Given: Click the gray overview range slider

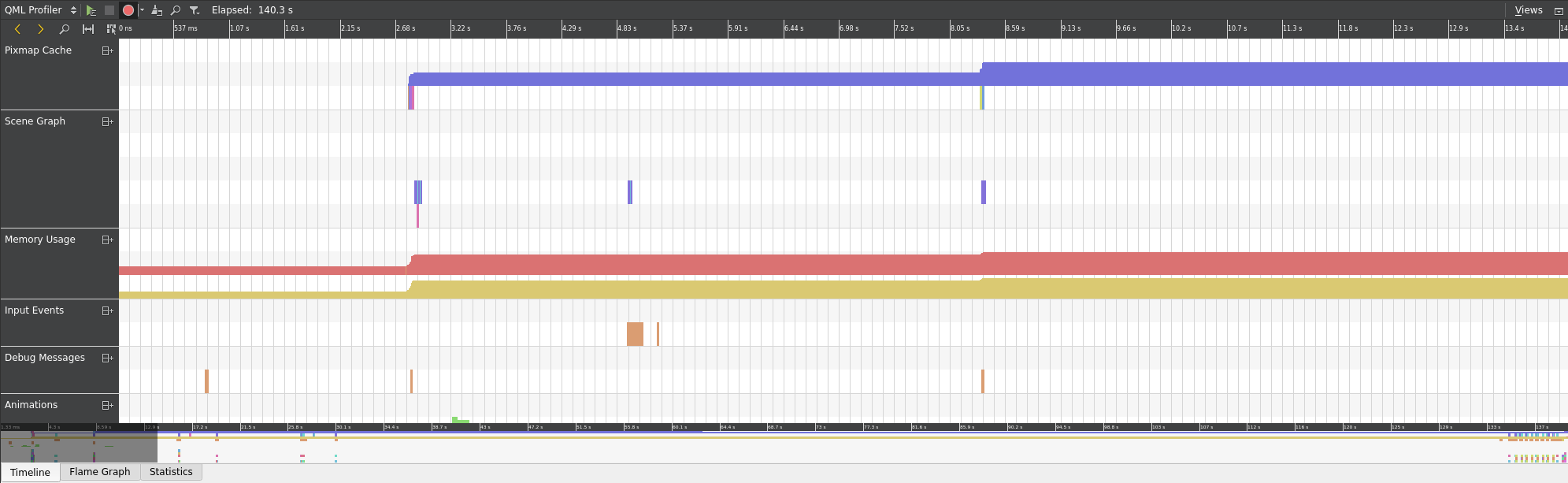Looking at the screenshot, I should [x=79, y=445].
